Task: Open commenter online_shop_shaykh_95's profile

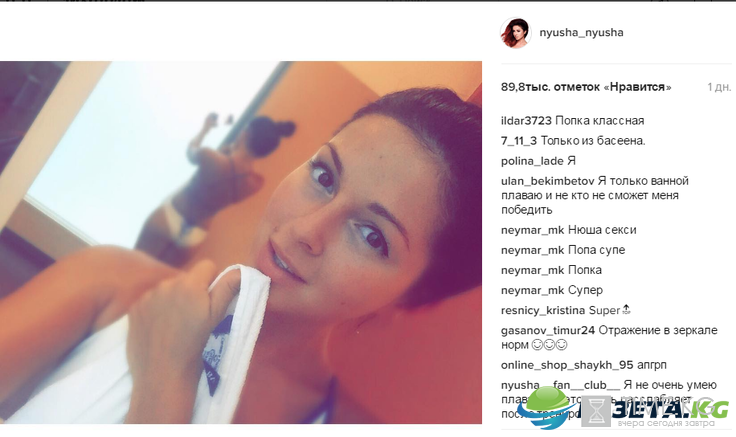Action: [x=567, y=365]
